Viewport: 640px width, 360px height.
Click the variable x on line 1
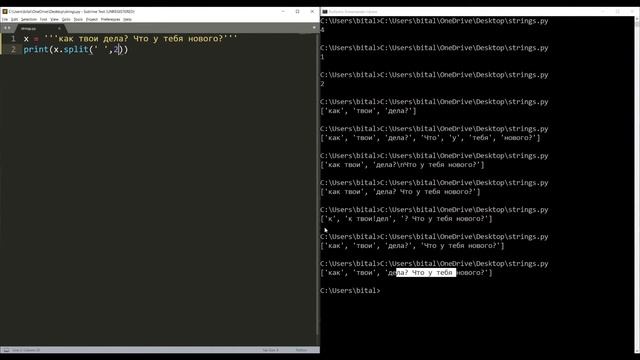26,39
